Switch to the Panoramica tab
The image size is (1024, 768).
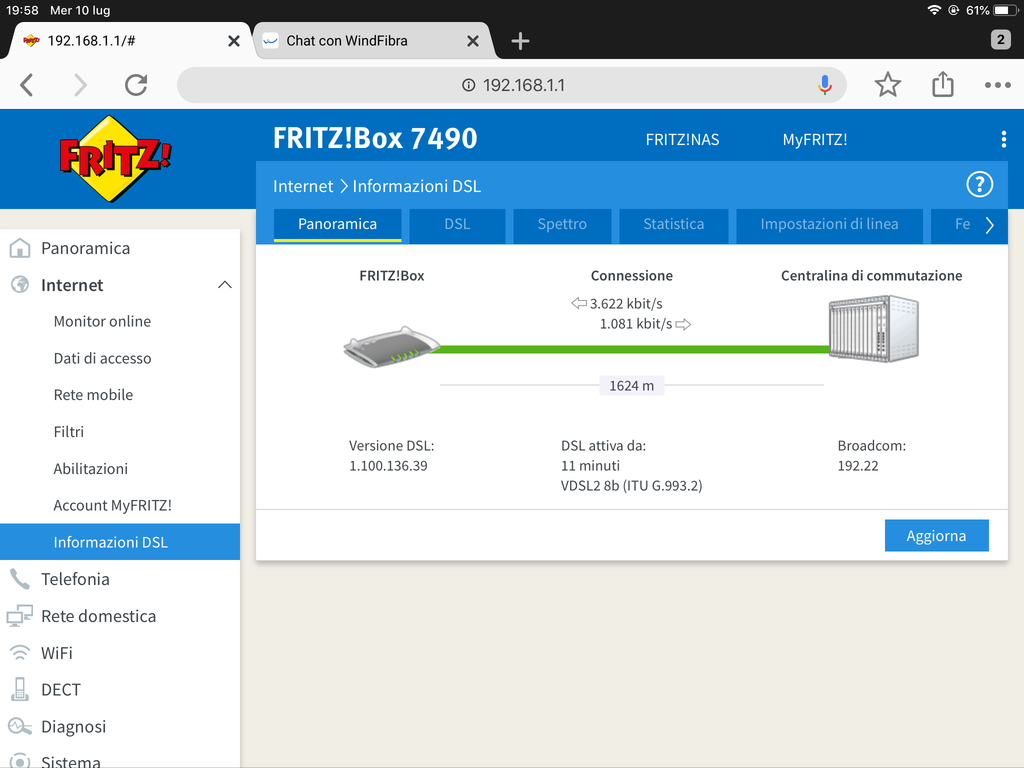tap(337, 224)
